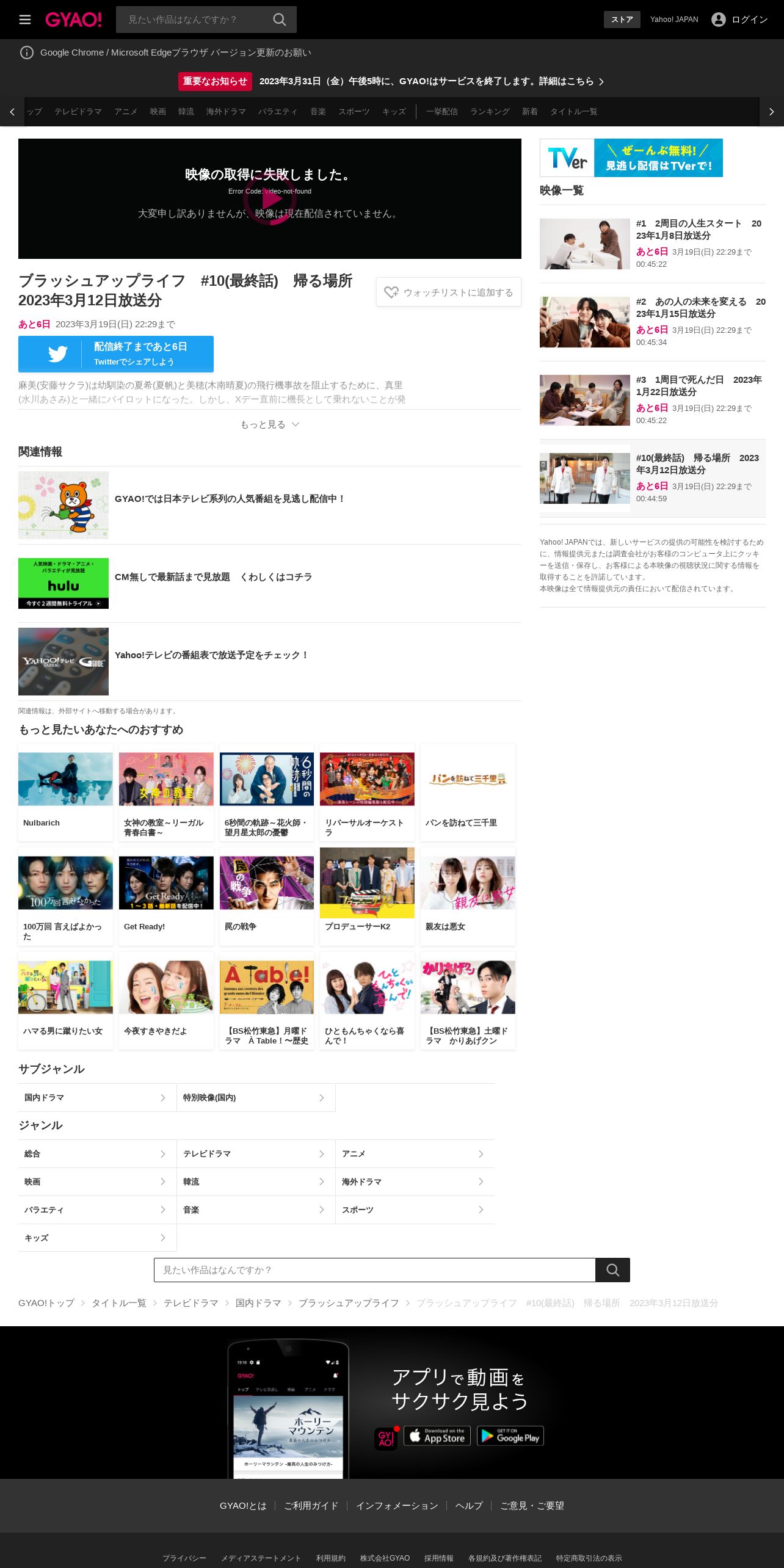The image size is (784, 1568).
Task: Open episode #3 1周目で死んだ日 thumbnail
Action: click(x=585, y=400)
